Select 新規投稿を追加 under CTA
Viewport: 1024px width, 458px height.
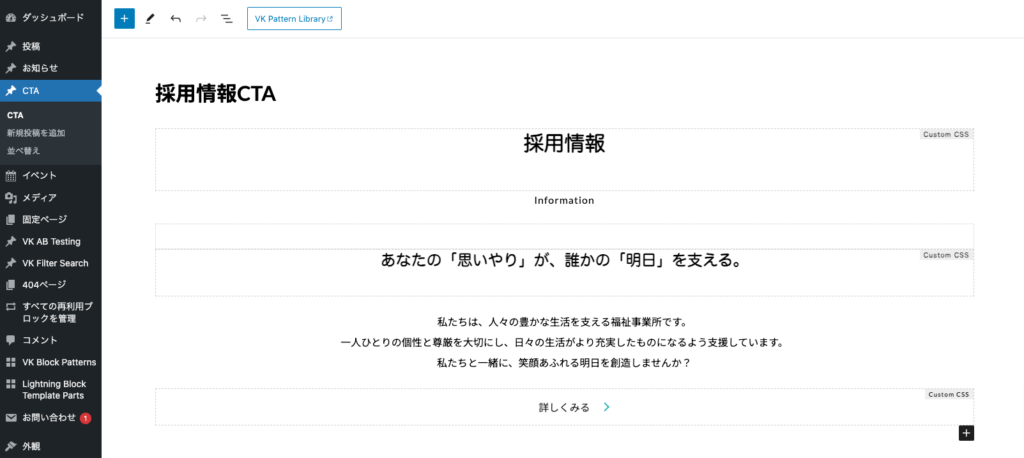click(36, 133)
